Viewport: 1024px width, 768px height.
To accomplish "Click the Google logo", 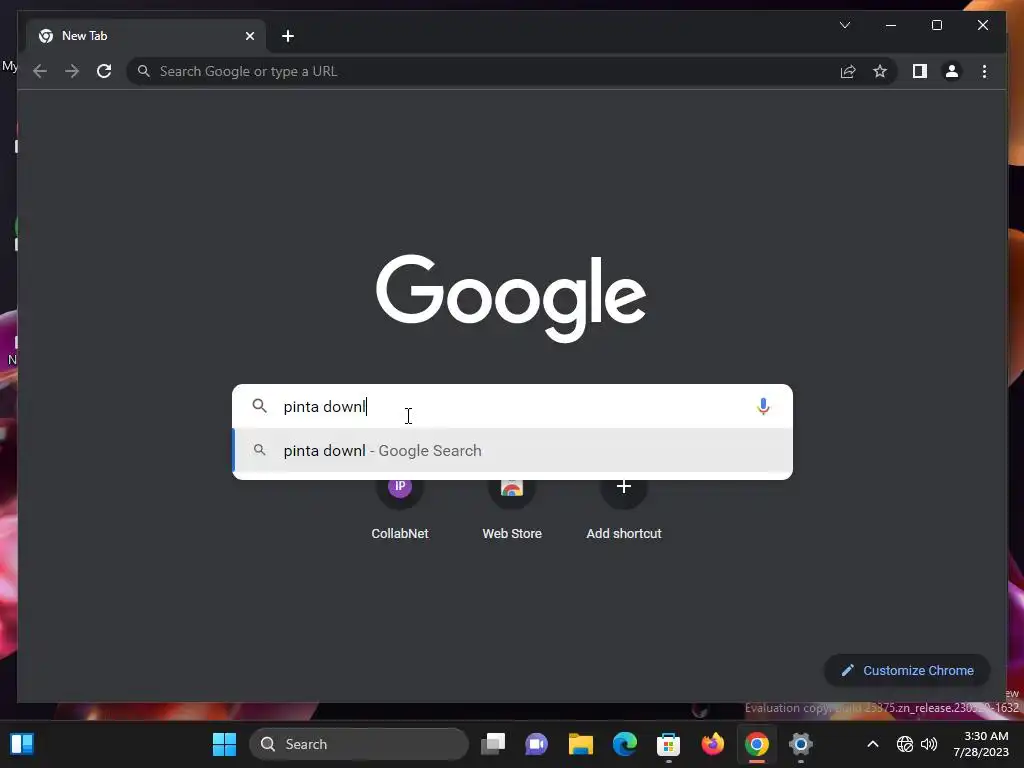I will coord(511,298).
